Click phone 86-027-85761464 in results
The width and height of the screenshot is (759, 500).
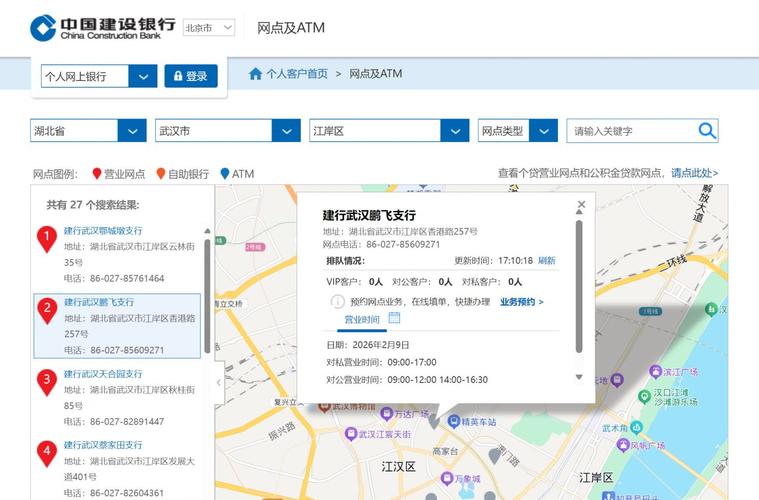pyautogui.click(x=114, y=278)
